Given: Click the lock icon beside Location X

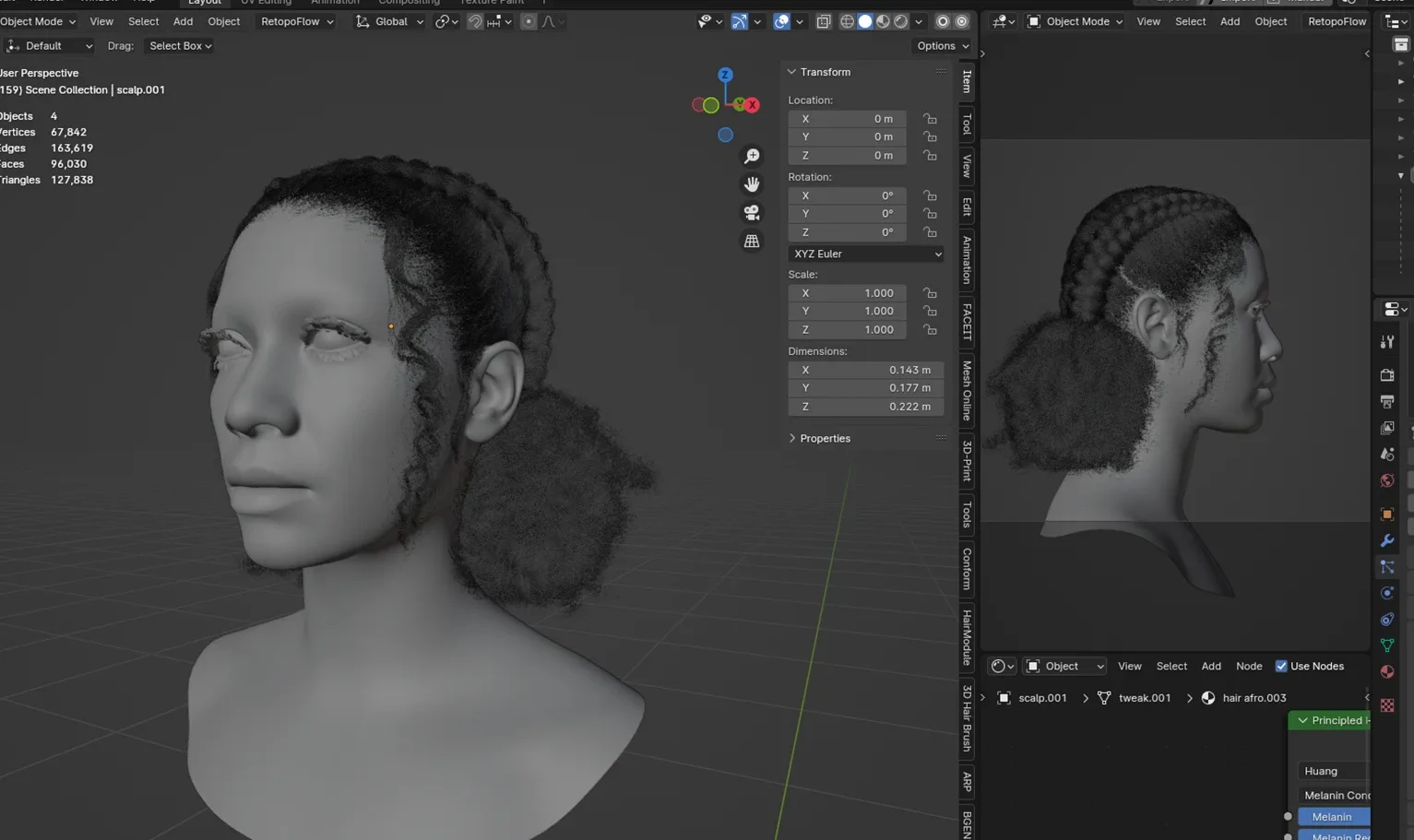Looking at the screenshot, I should click(x=930, y=118).
